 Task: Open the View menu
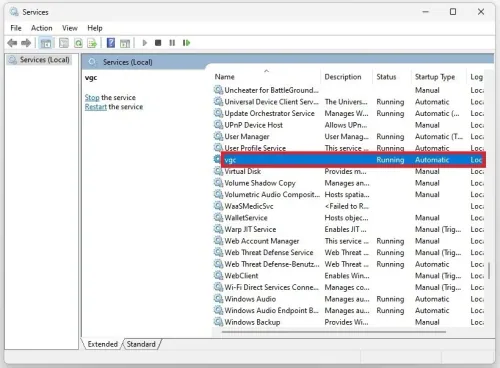(70, 28)
